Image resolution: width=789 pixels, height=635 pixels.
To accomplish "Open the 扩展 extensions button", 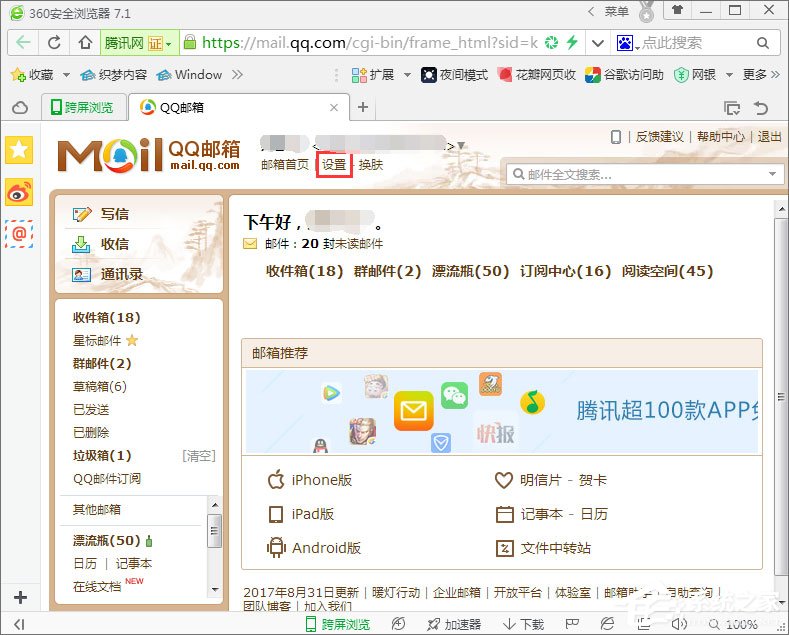I will 373,75.
